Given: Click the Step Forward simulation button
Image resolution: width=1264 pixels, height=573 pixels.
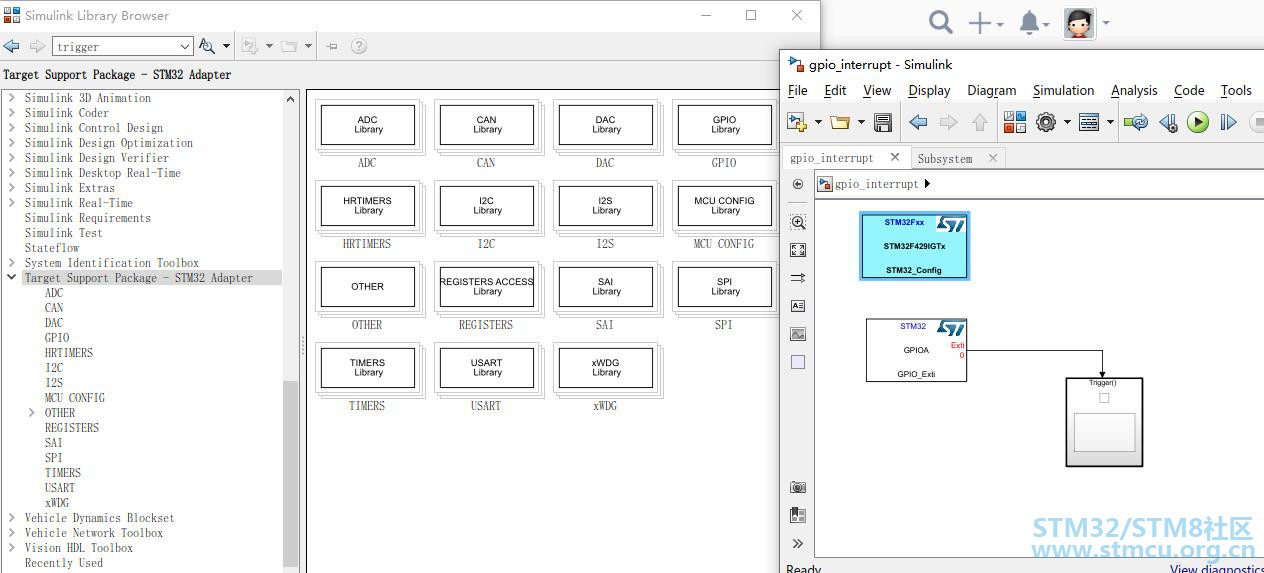Looking at the screenshot, I should click(x=1228, y=122).
